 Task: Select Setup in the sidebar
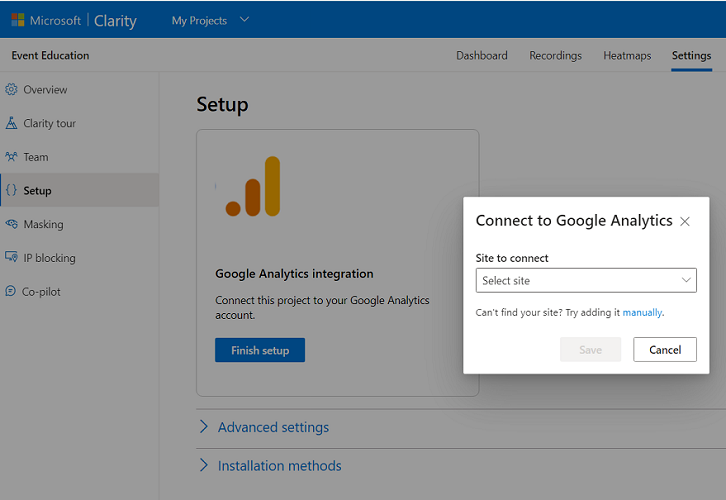[x=80, y=190]
